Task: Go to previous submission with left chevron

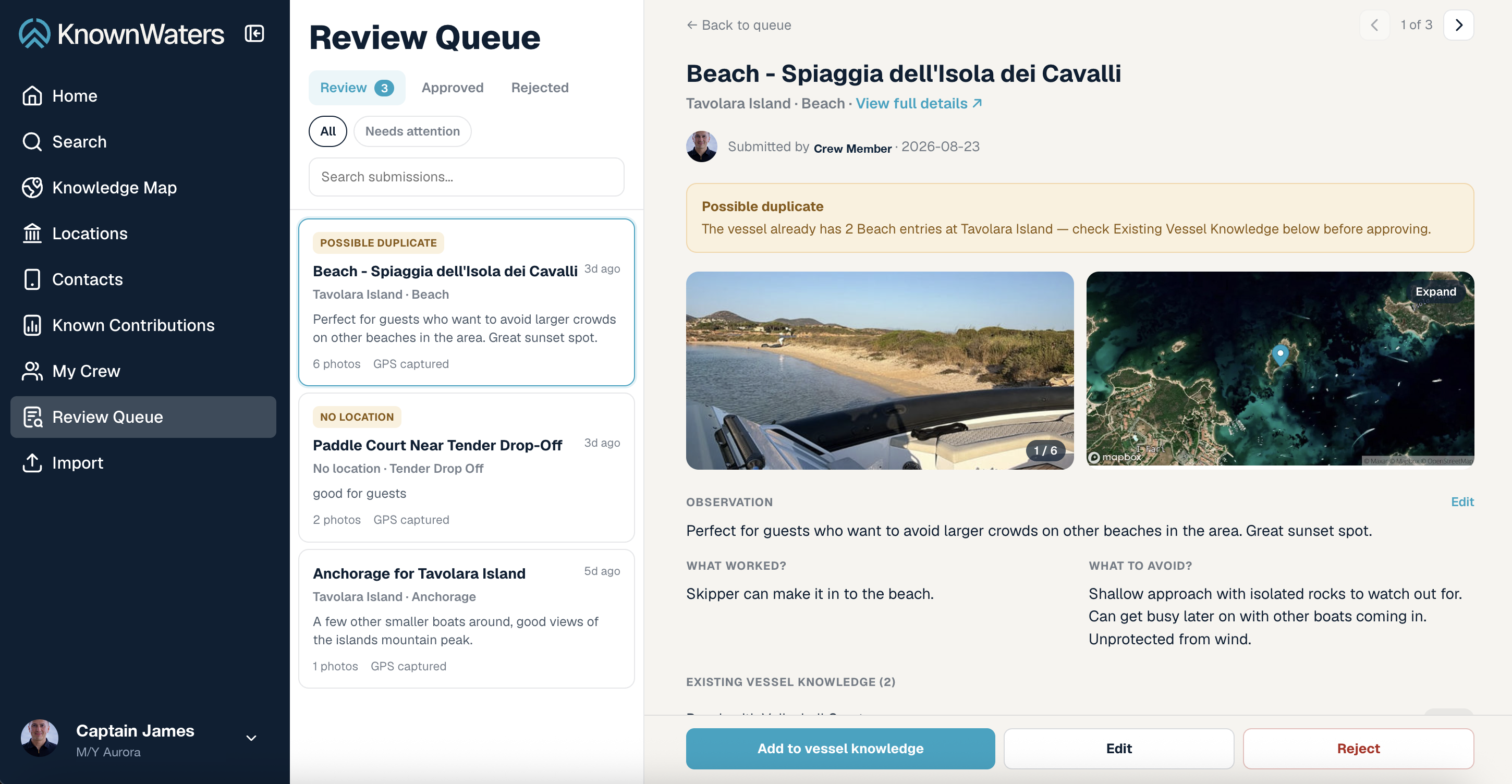Action: 1375,24
